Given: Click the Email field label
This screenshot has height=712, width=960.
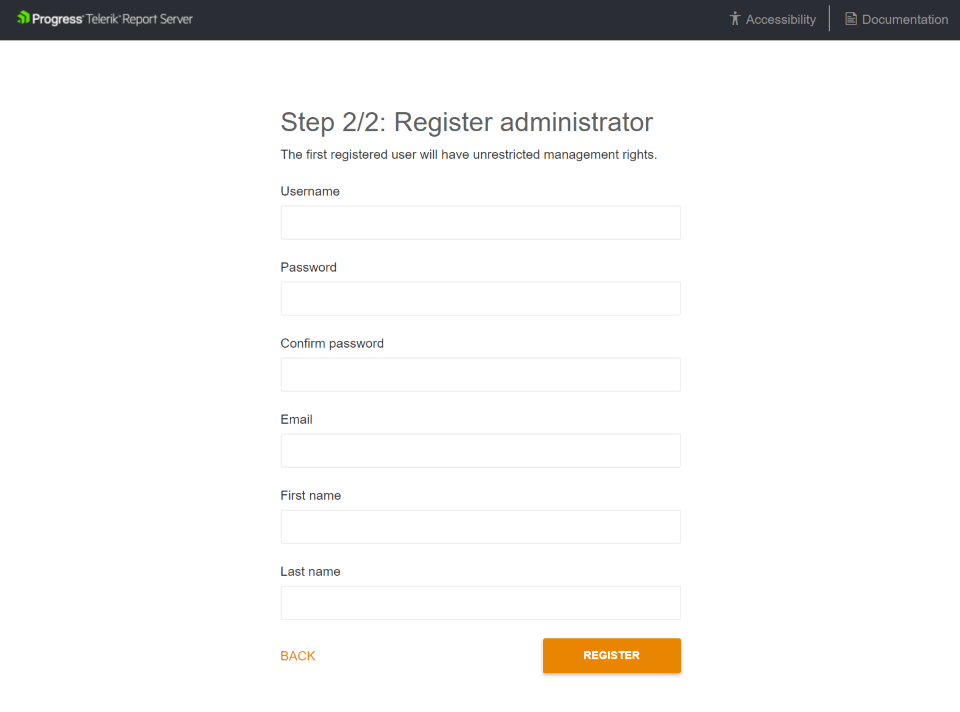Looking at the screenshot, I should coord(296,419).
